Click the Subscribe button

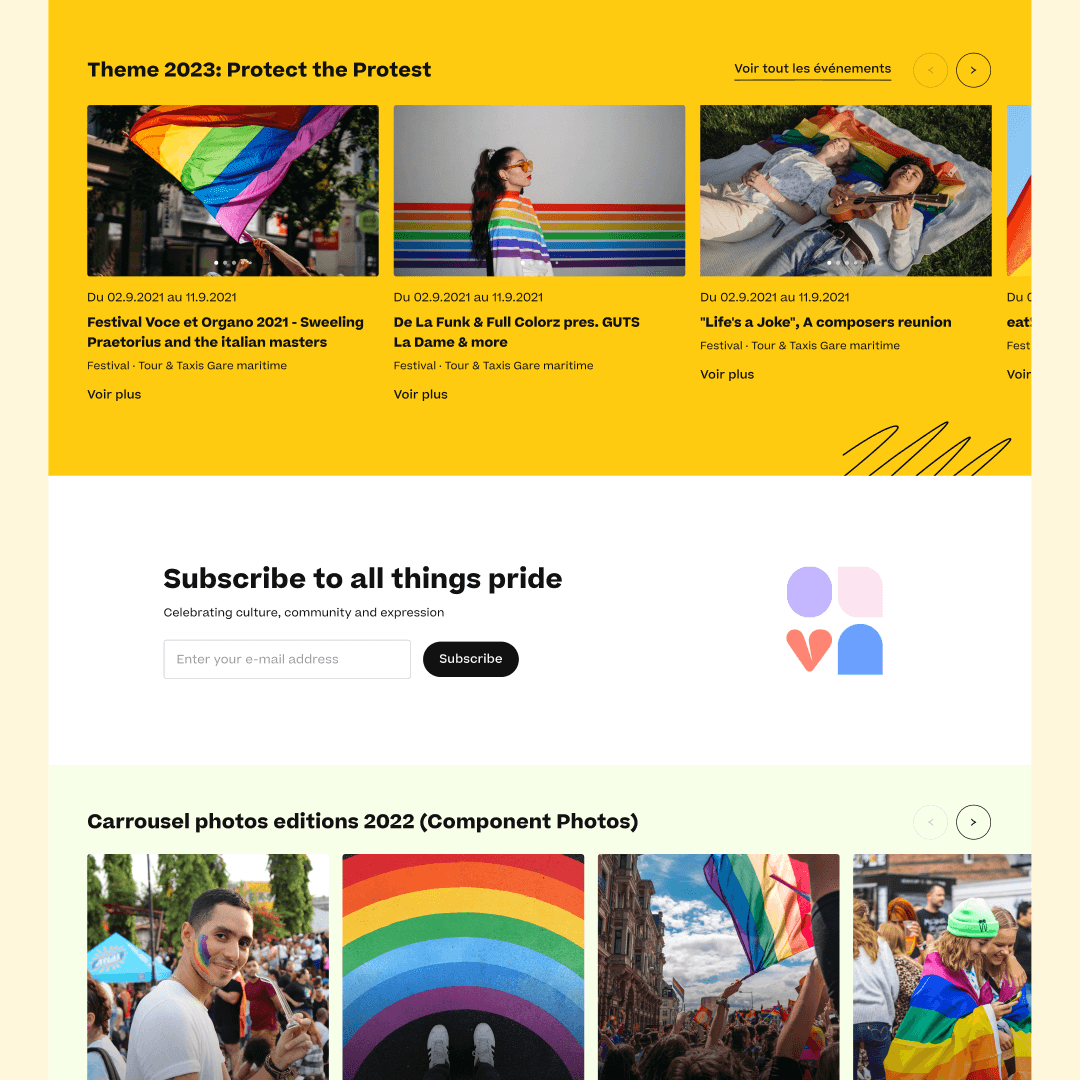point(470,659)
